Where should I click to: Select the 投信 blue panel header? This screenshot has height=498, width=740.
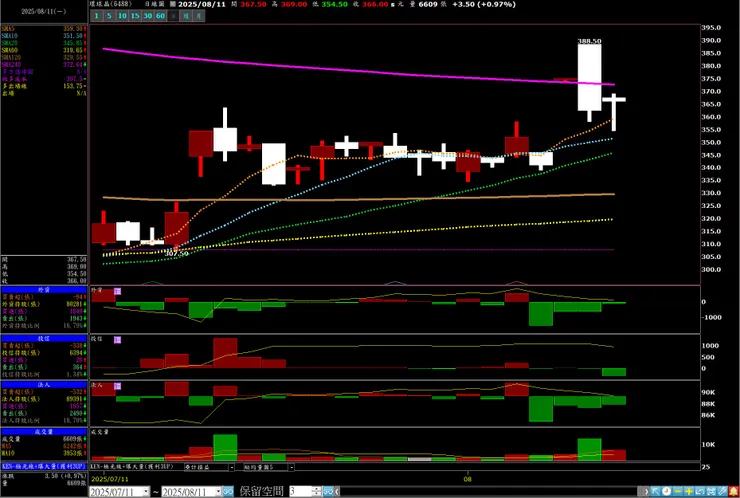pyautogui.click(x=44, y=338)
